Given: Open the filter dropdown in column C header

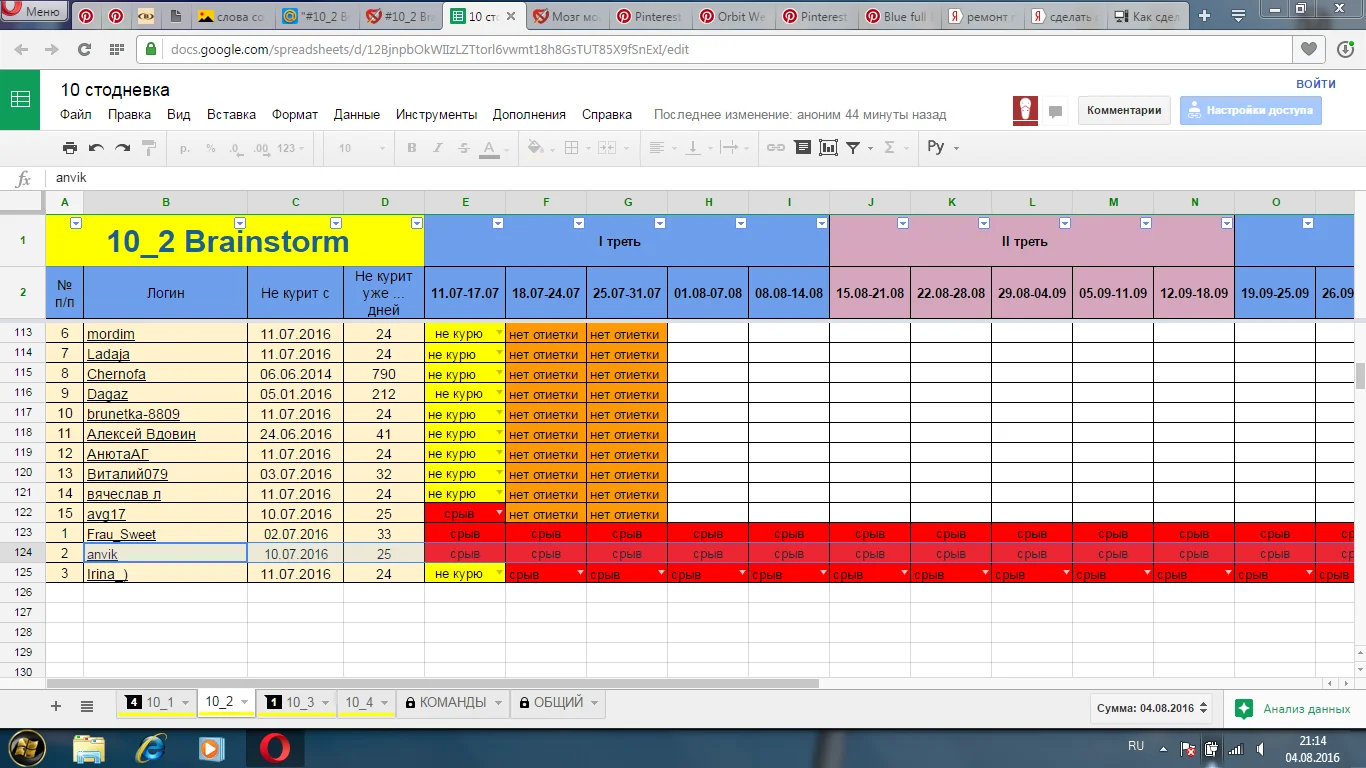Looking at the screenshot, I should click(x=336, y=223).
